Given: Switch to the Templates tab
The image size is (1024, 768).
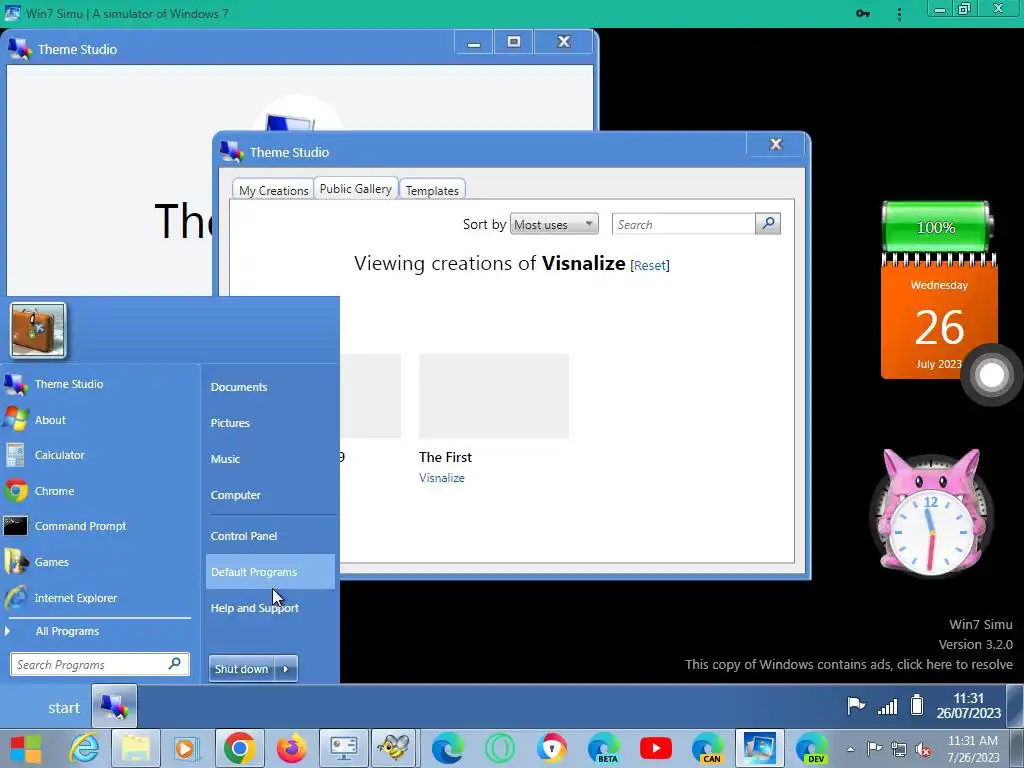Looking at the screenshot, I should [x=432, y=190].
